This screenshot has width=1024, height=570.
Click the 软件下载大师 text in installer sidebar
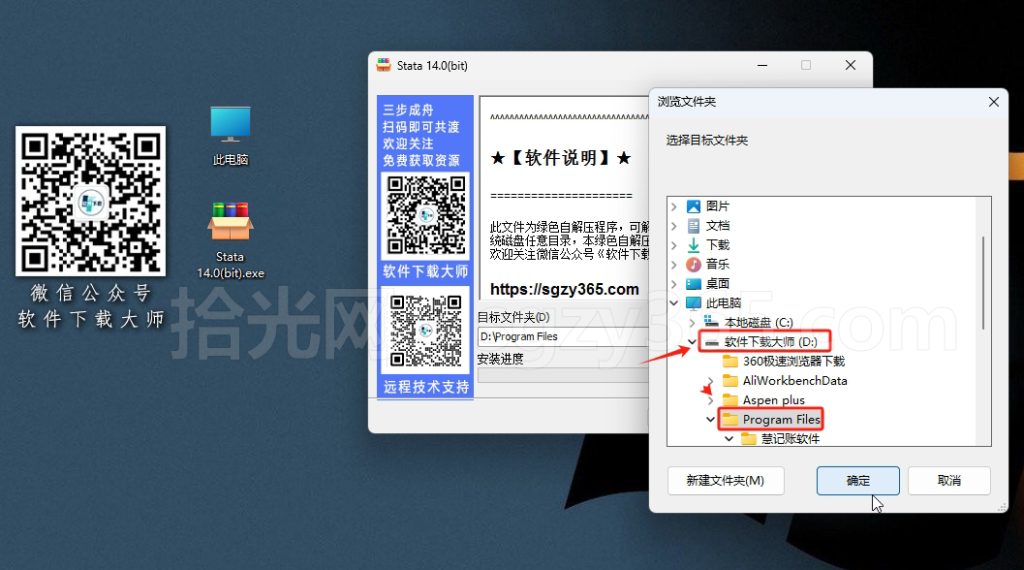(x=425, y=272)
